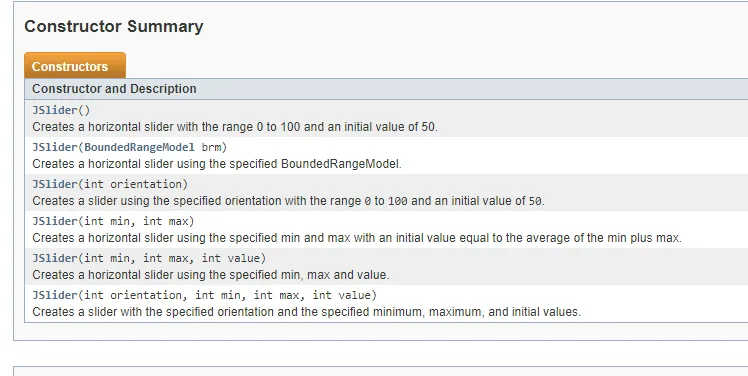Open the JSlider(int min, int max) link

click(54, 221)
